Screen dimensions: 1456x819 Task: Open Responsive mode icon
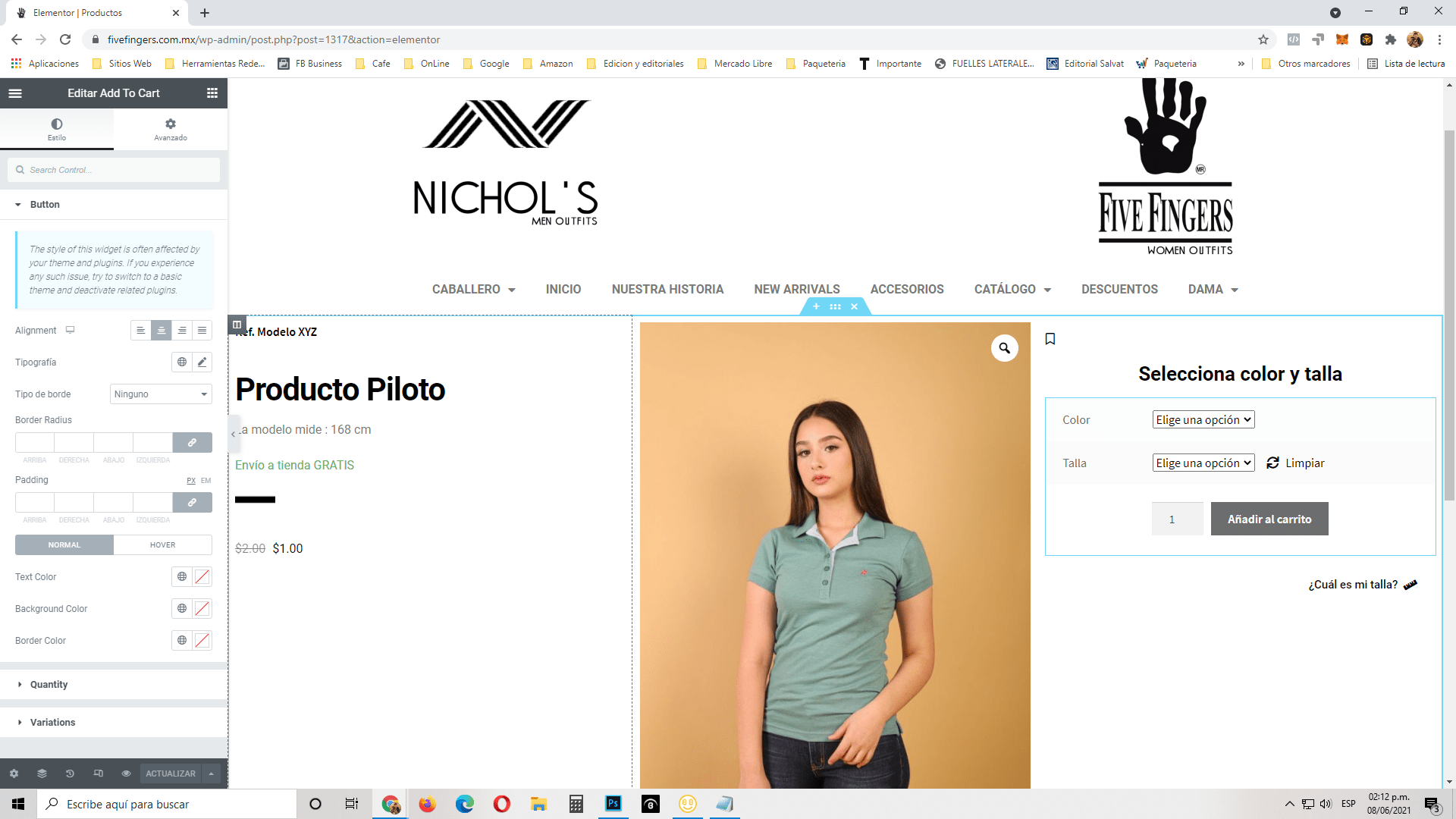tap(98, 773)
